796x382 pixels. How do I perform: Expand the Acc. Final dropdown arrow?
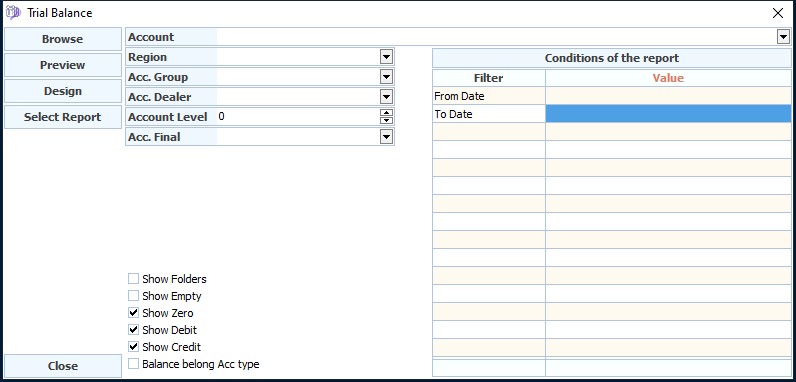386,137
